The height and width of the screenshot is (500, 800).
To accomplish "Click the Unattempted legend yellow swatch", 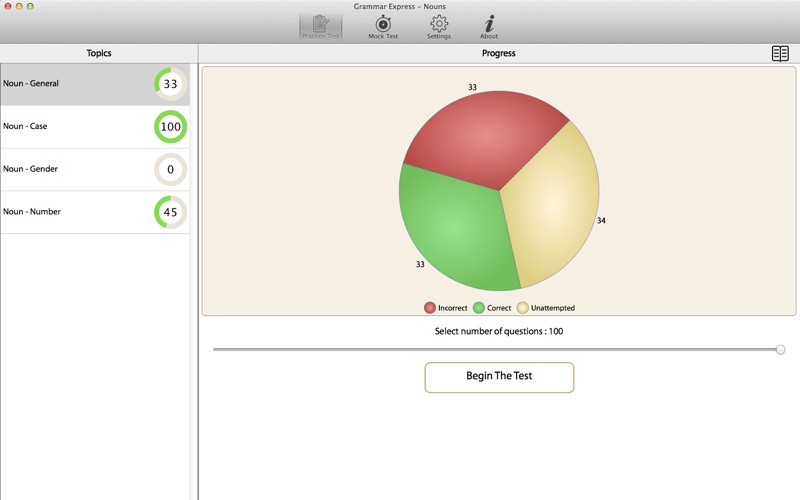I will coord(522,308).
